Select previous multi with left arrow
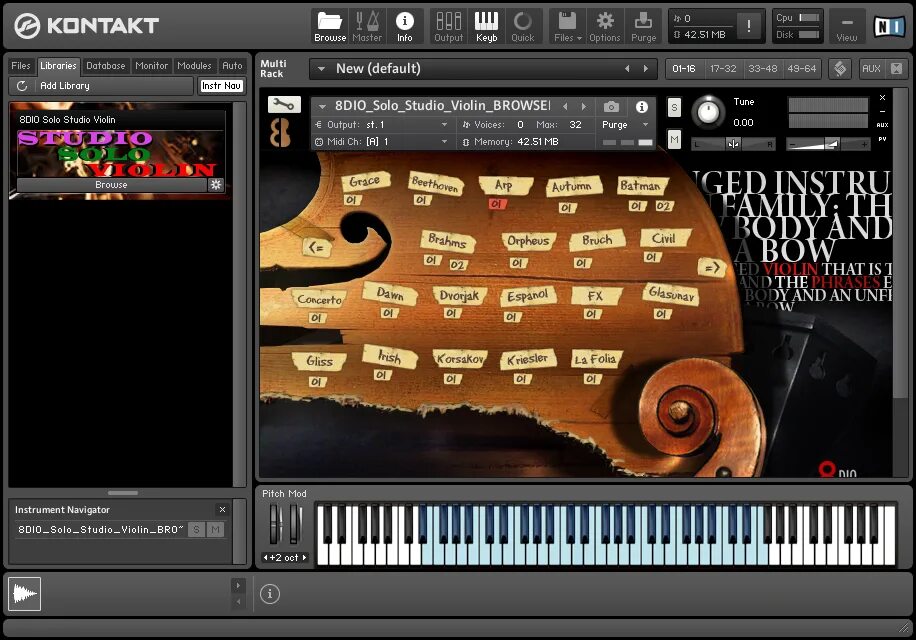This screenshot has width=916, height=640. pos(627,69)
